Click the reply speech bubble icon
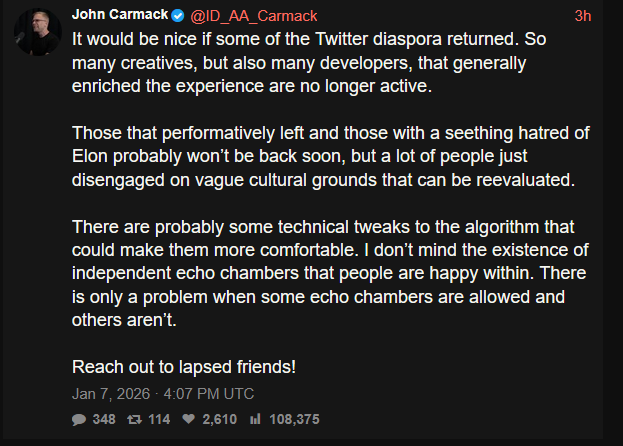 click(79, 419)
